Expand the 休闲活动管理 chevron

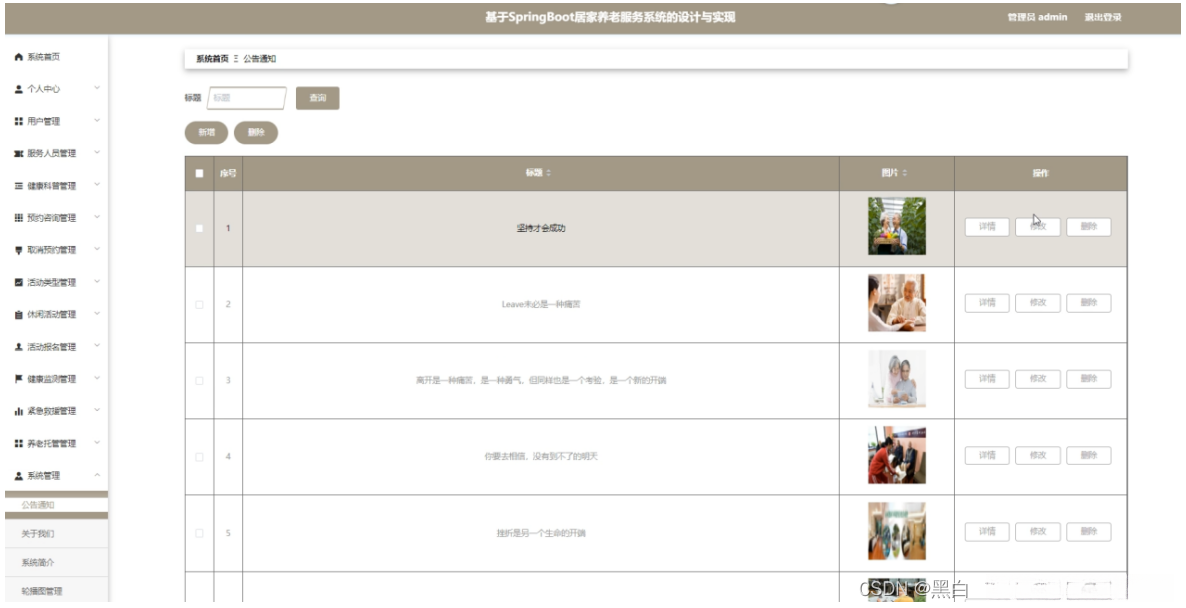tap(97, 314)
